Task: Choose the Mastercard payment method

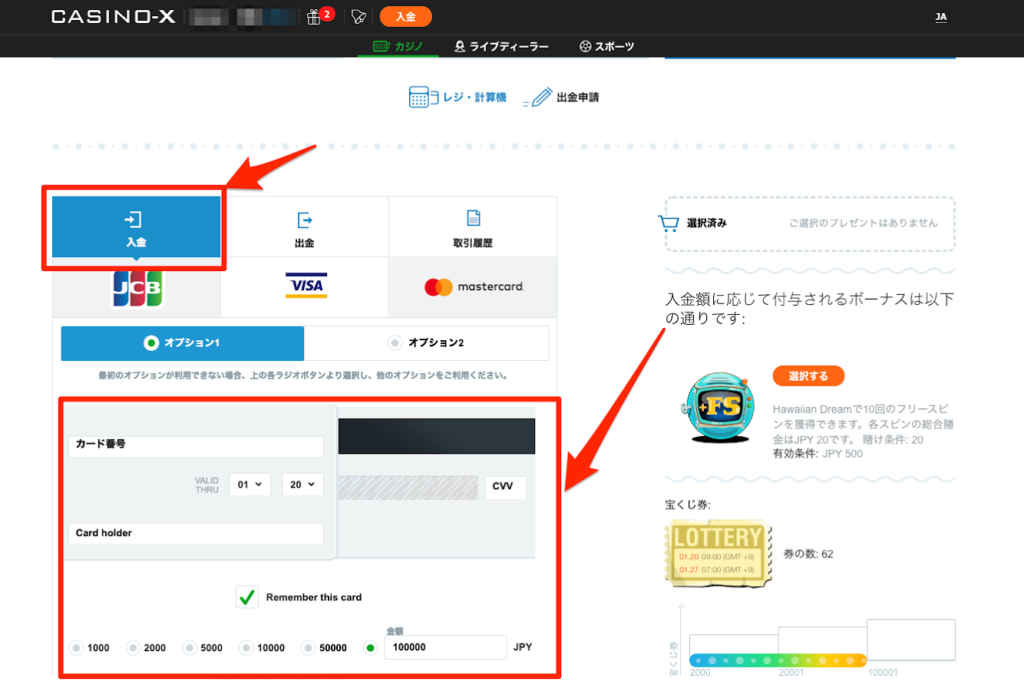Action: 473,287
